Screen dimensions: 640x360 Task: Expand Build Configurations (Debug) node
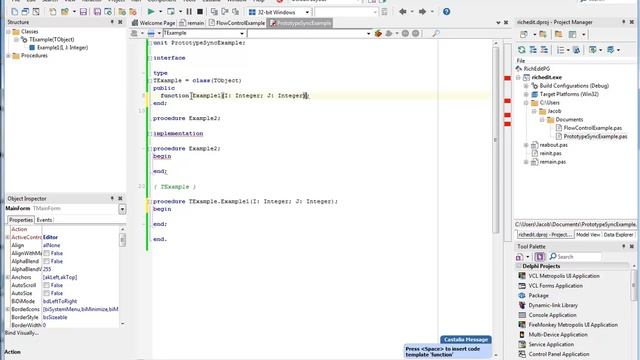(526, 86)
